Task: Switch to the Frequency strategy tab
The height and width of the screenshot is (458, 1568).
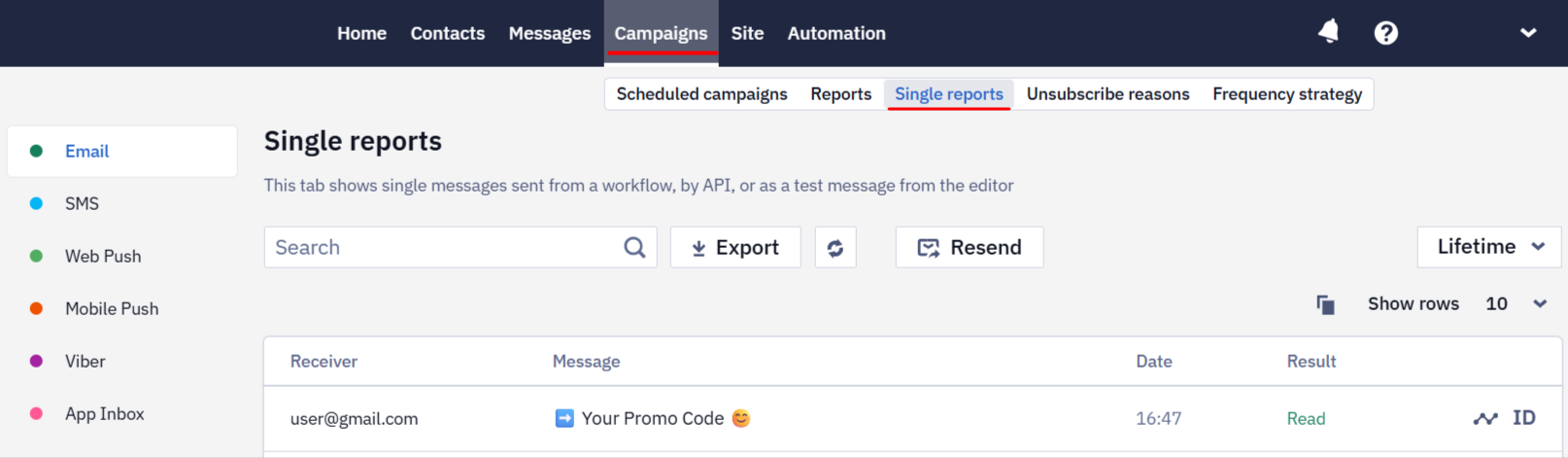Action: (1287, 94)
